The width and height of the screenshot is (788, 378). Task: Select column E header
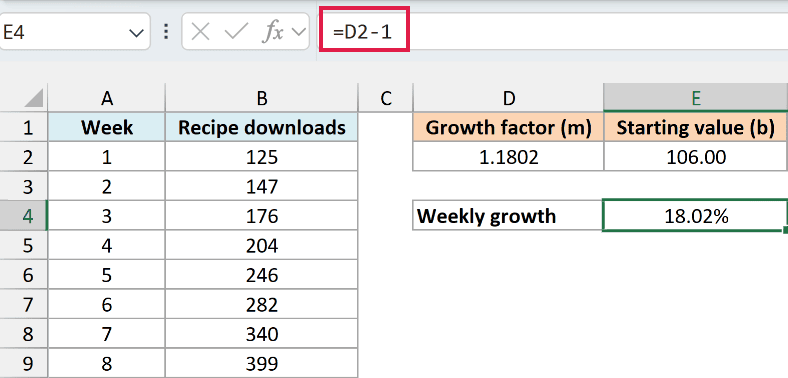(696, 98)
